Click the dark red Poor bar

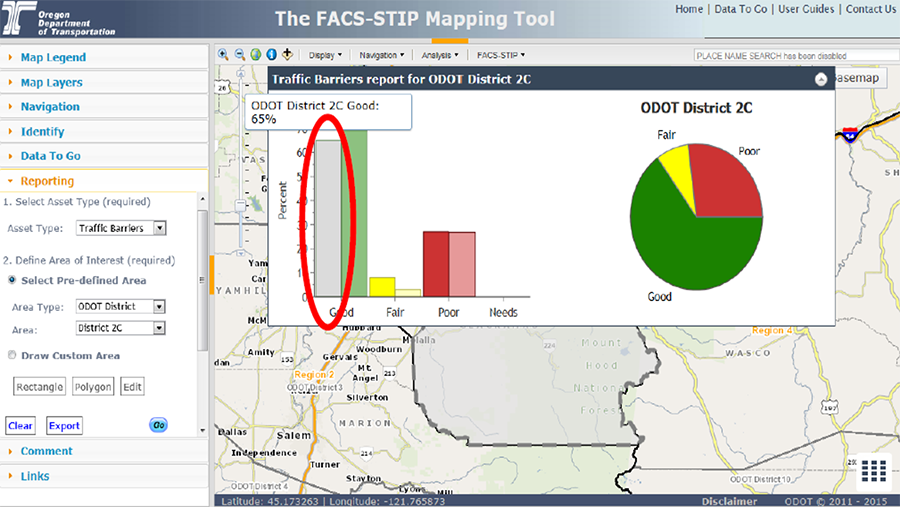pyautogui.click(x=436, y=264)
